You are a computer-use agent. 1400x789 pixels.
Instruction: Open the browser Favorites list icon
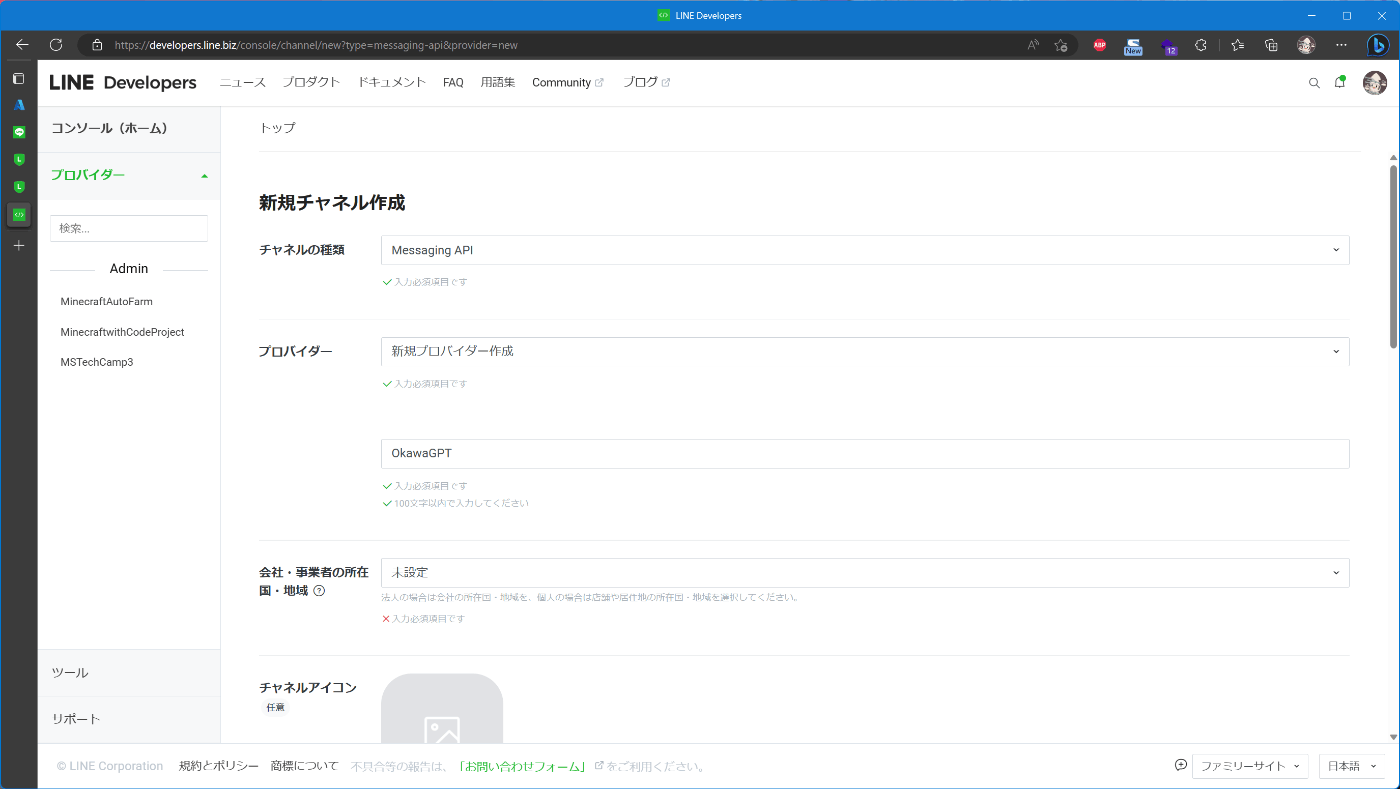click(x=1238, y=45)
